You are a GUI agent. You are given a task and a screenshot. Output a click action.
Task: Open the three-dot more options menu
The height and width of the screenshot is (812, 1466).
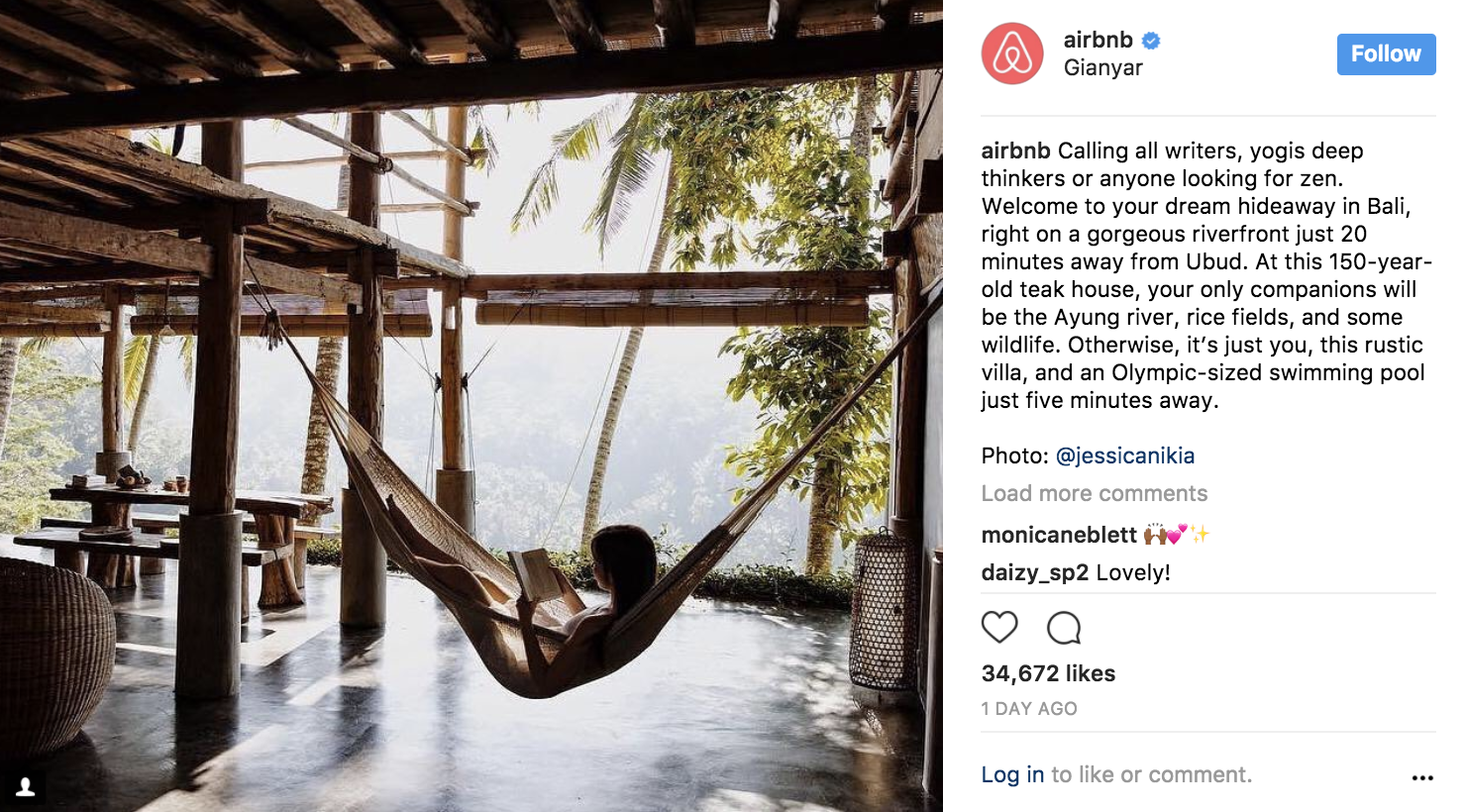click(1422, 777)
